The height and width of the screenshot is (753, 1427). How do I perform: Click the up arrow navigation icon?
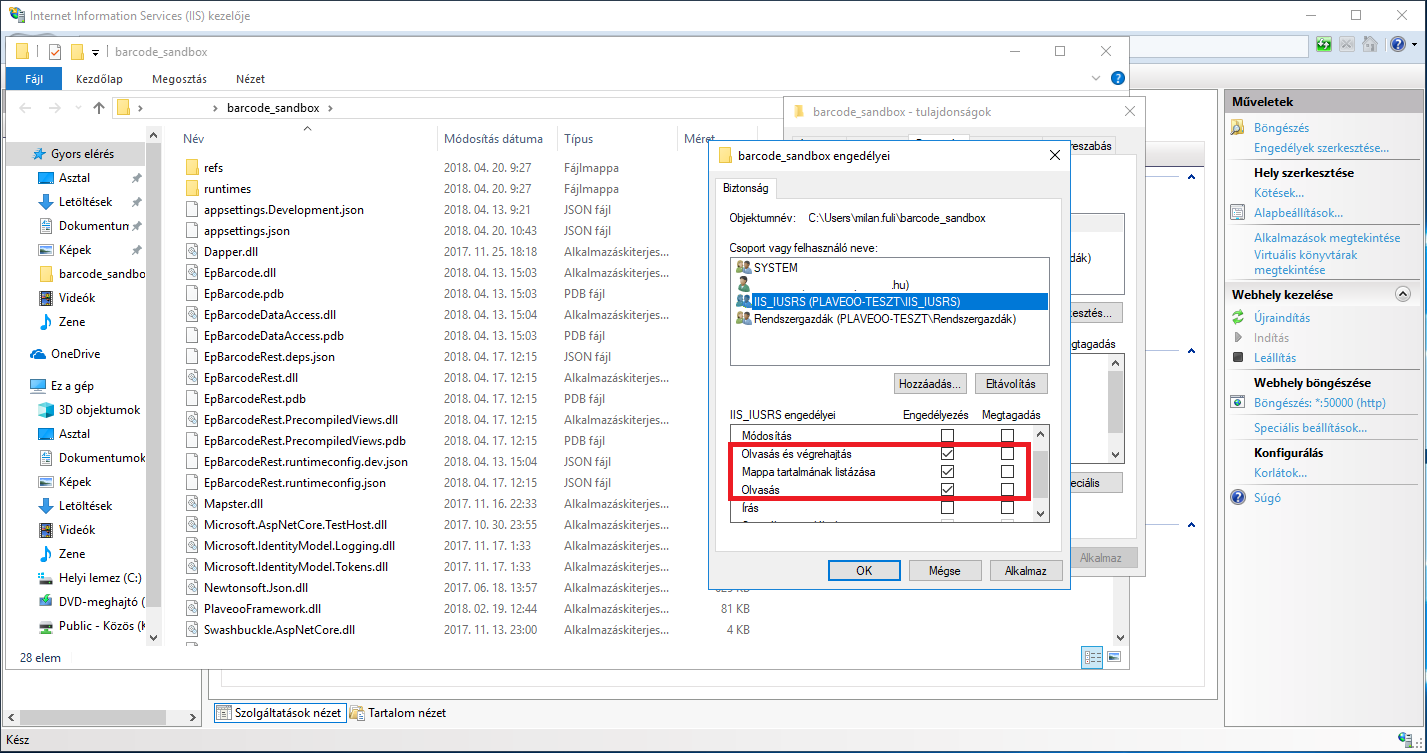pos(99,108)
